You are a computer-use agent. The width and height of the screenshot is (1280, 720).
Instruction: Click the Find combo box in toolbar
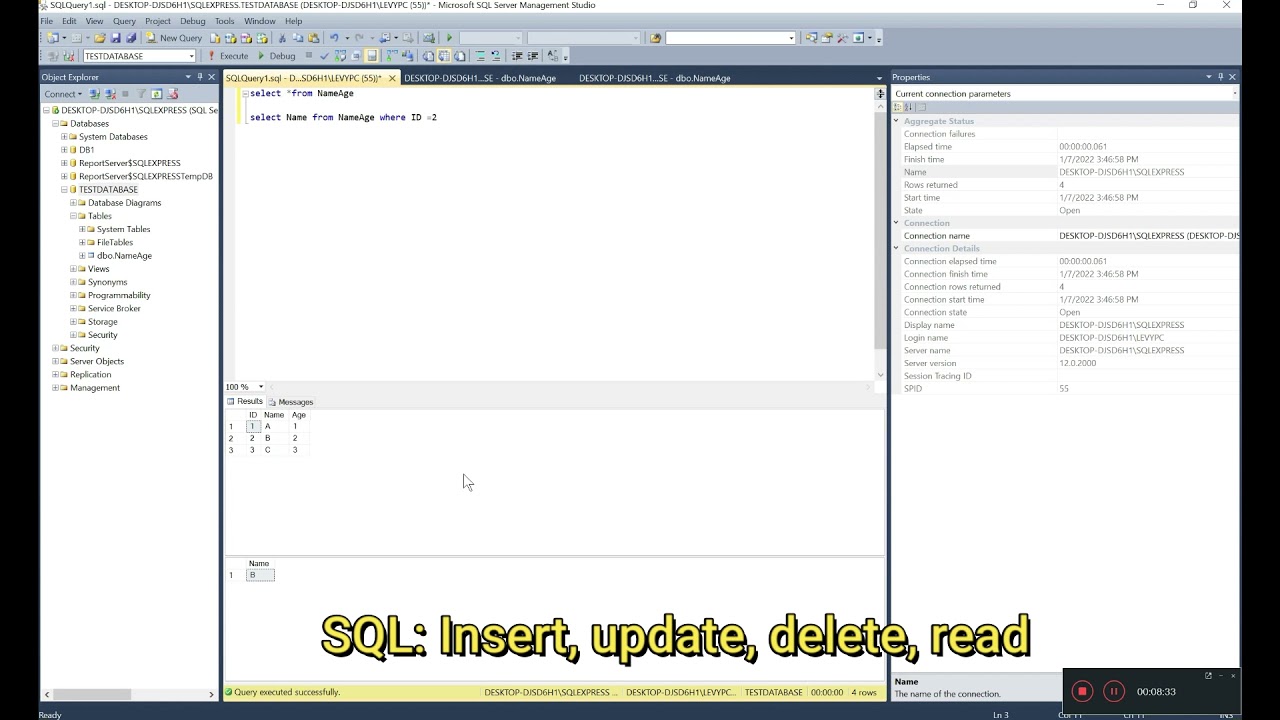730,38
